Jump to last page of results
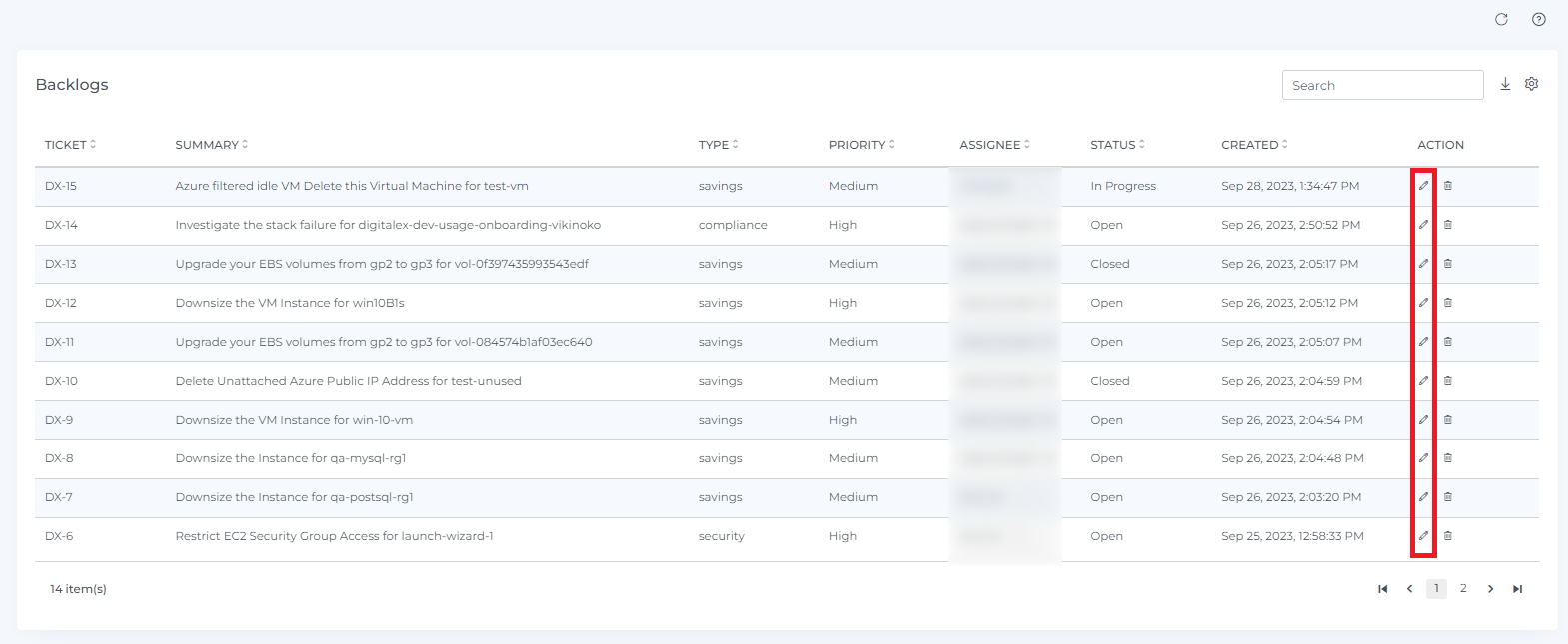This screenshot has width=1568, height=644. 1517,589
